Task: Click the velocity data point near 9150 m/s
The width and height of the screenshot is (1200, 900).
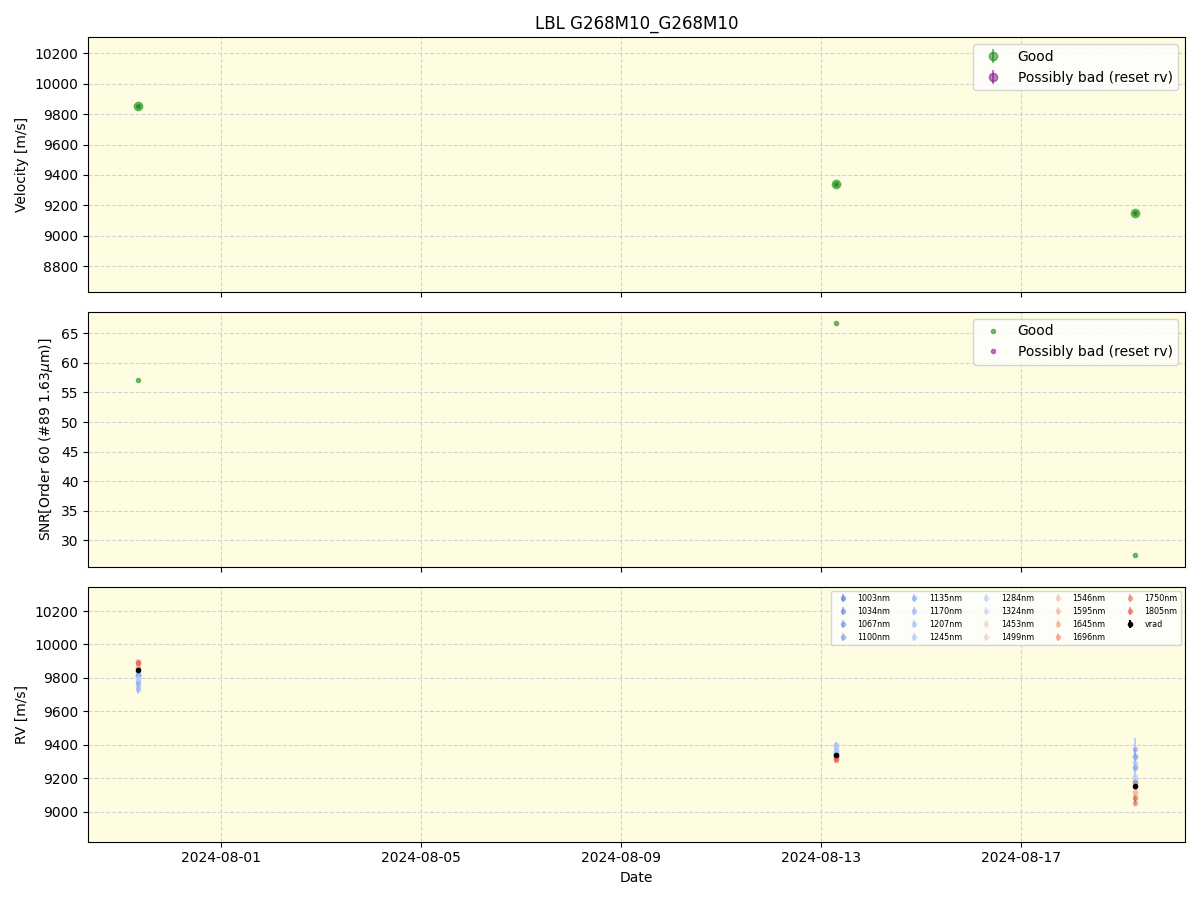Action: click(1135, 213)
